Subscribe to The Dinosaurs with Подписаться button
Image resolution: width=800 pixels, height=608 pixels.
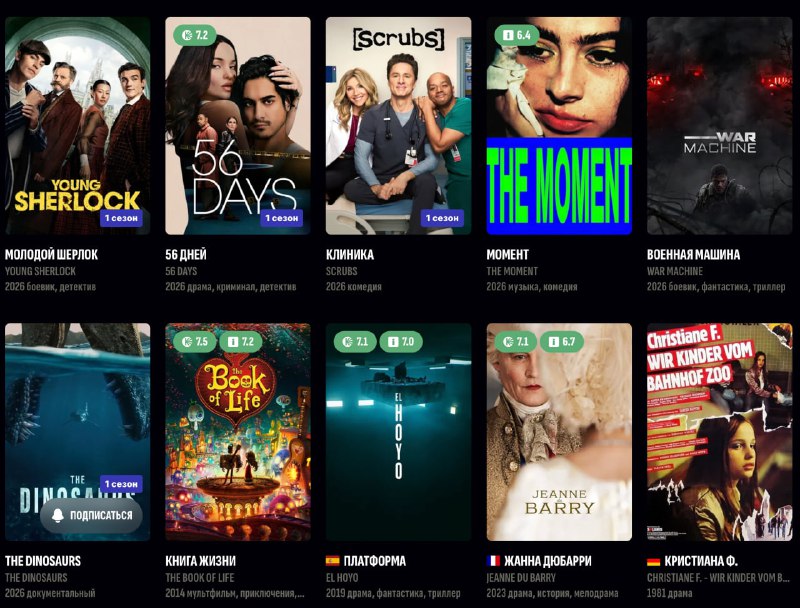pyautogui.click(x=91, y=515)
